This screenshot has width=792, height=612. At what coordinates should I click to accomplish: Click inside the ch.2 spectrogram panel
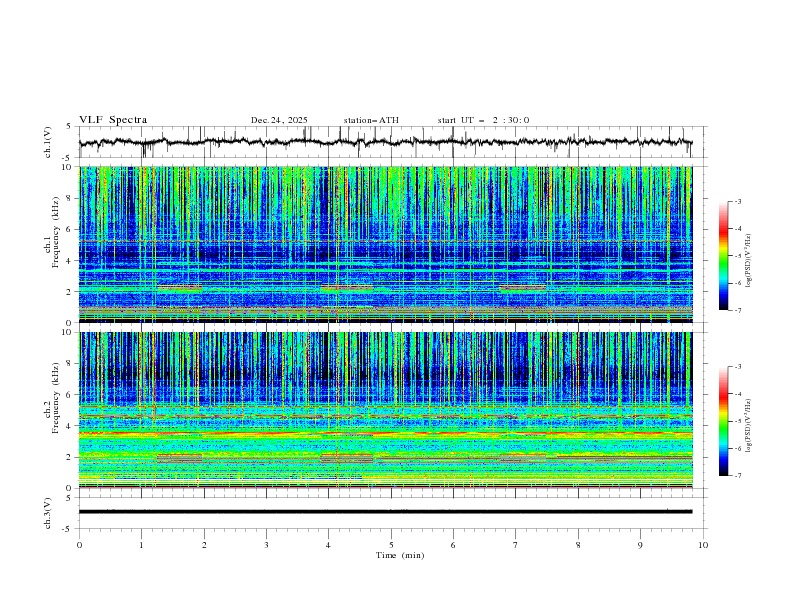click(x=385, y=410)
